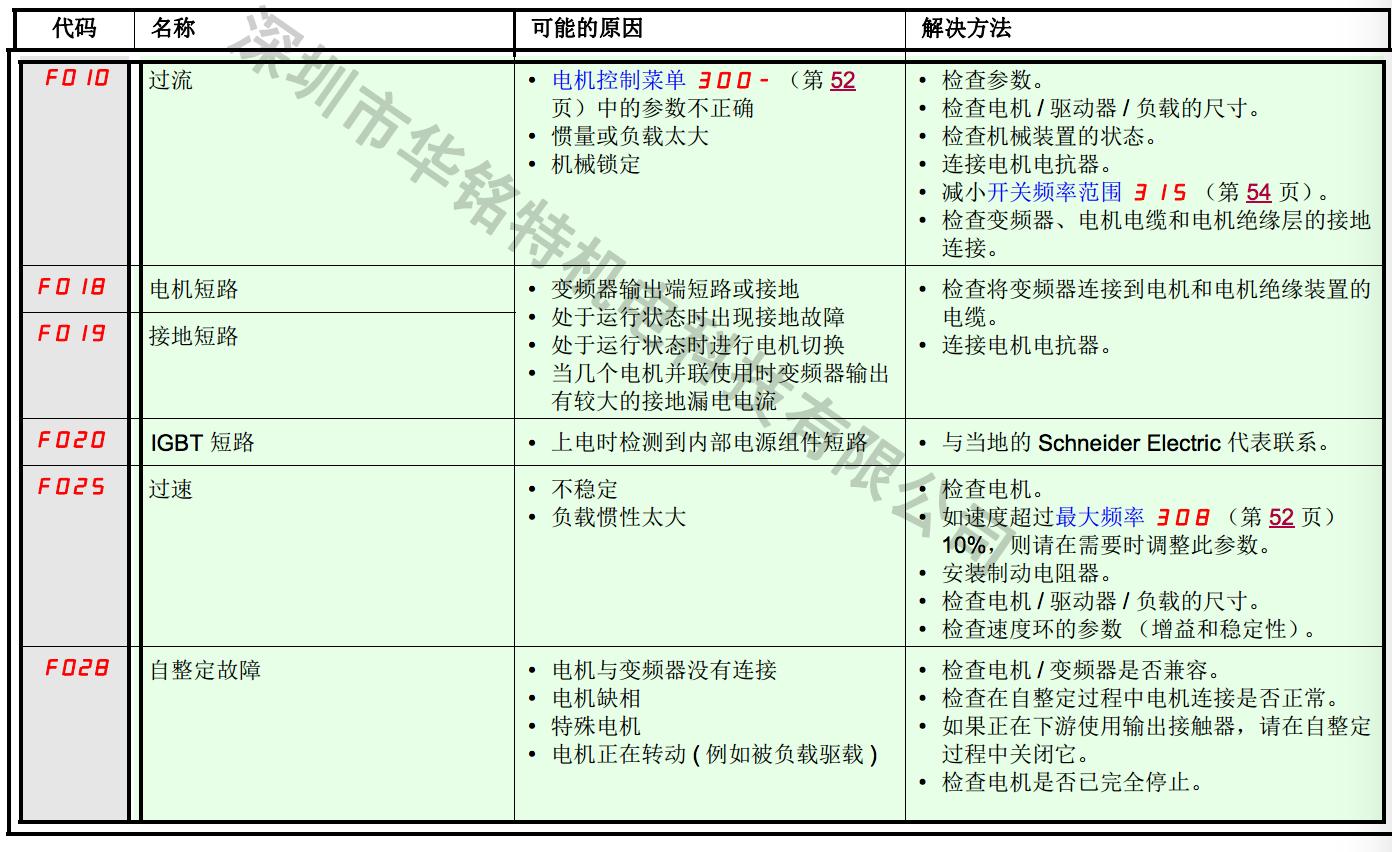Click the 电机控制菜单 blue link
The width and height of the screenshot is (1392, 852).
(618, 81)
